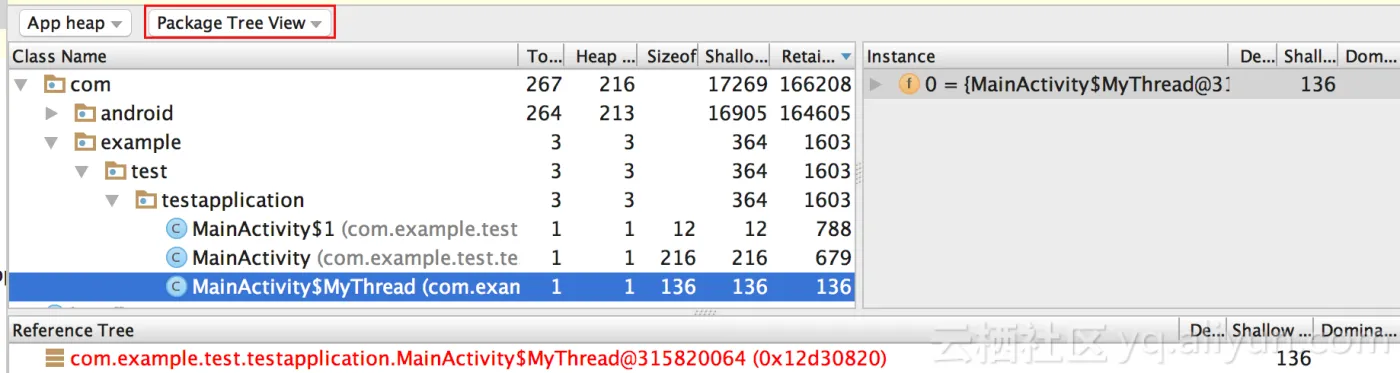1400x373 pixels.
Task: Select the Reference Tree MyThread@315820064 entry
Action: [x=478, y=358]
